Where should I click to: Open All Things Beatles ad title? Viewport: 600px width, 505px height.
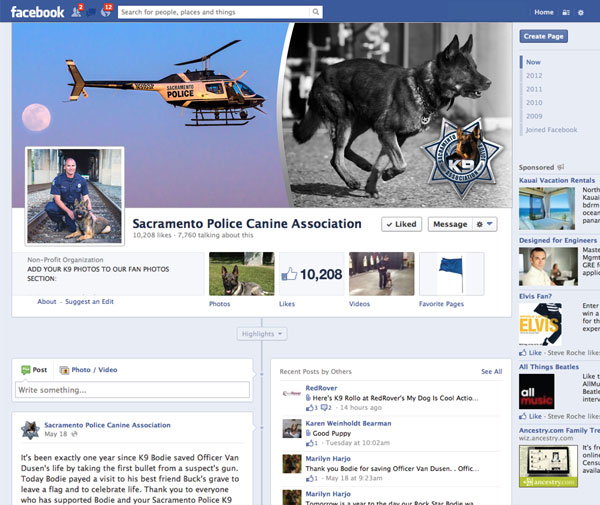[549, 367]
